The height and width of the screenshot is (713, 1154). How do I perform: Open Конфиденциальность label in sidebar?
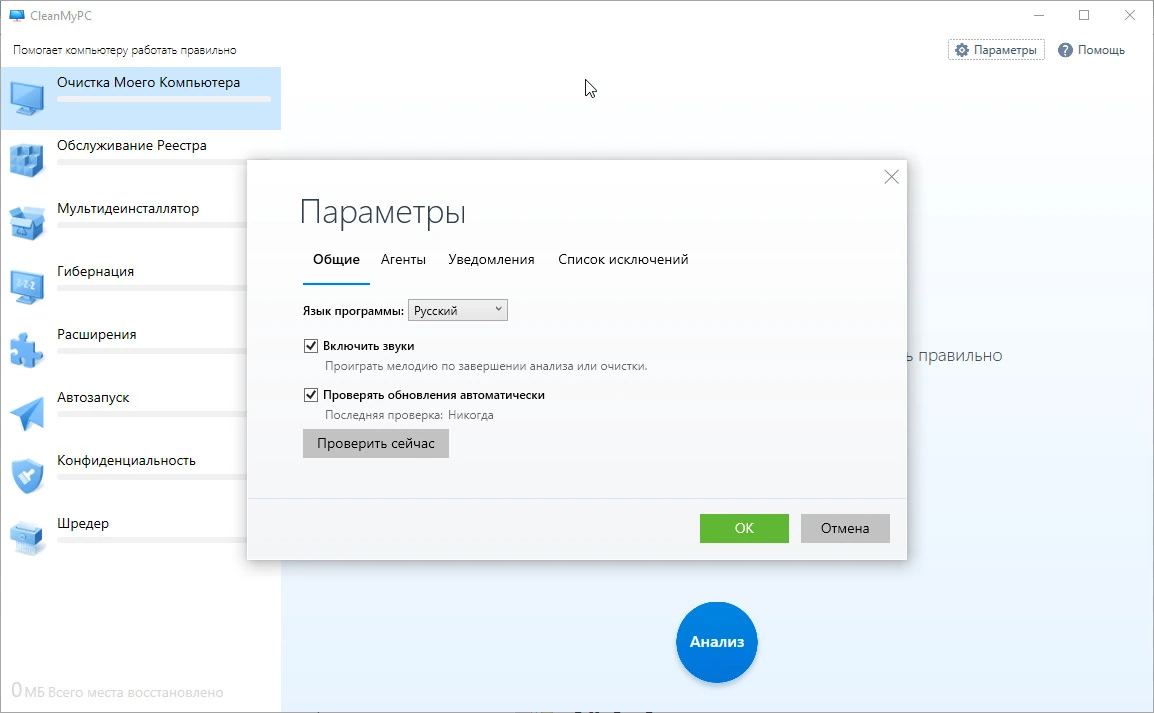coord(127,461)
